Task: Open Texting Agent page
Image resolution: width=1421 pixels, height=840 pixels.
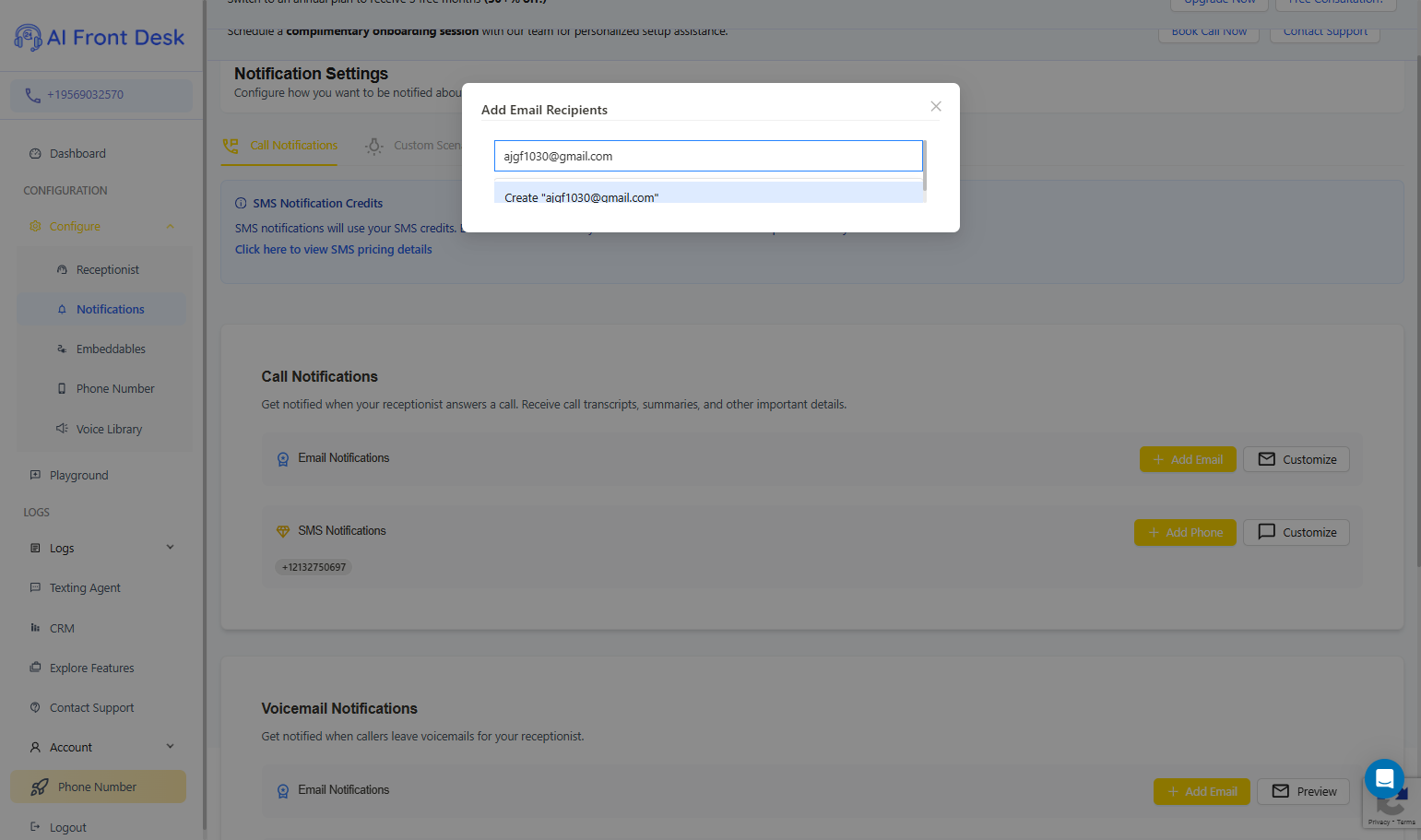Action: pyautogui.click(x=85, y=588)
